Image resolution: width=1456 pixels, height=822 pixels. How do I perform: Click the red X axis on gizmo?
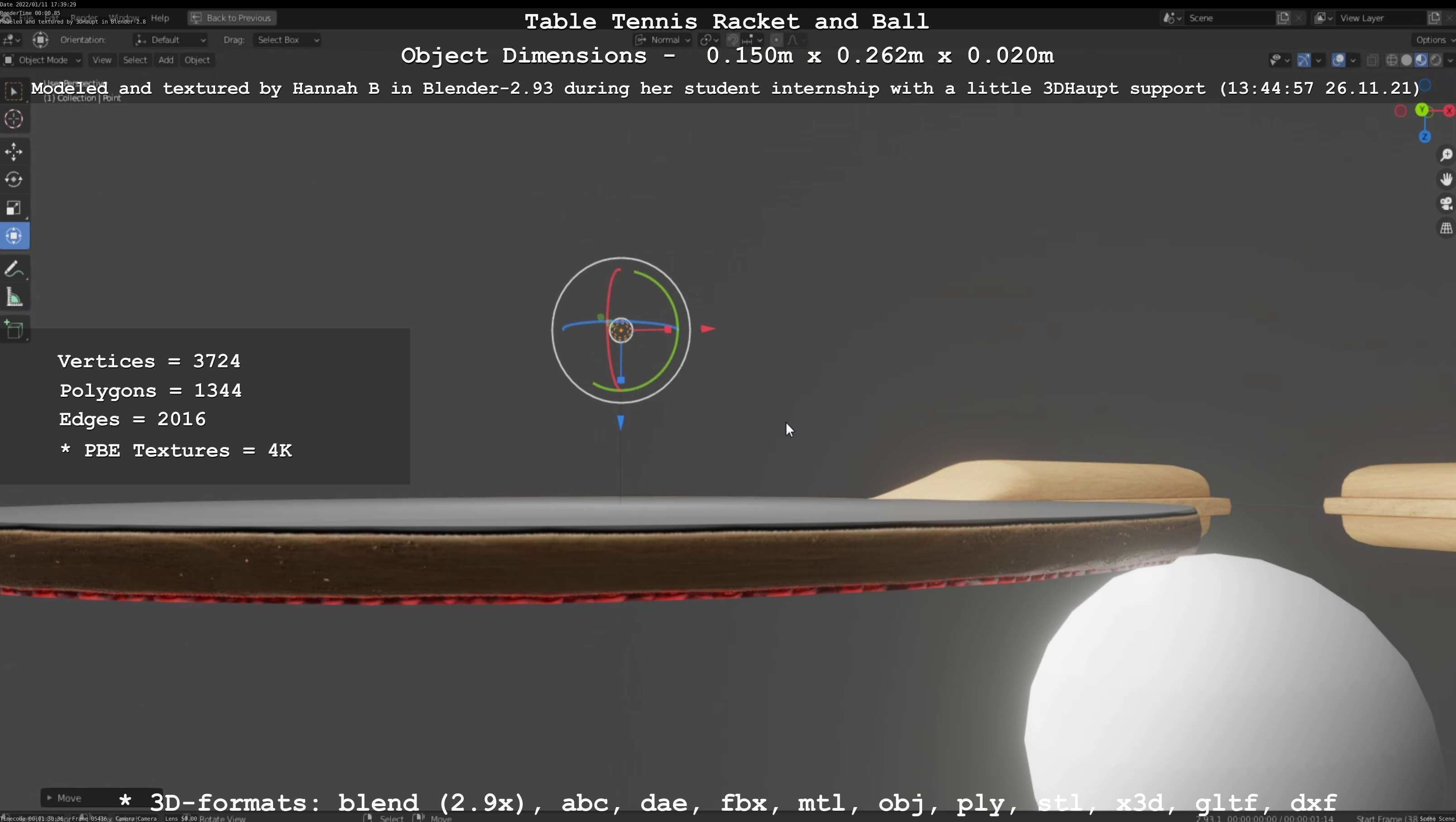pos(1449,111)
